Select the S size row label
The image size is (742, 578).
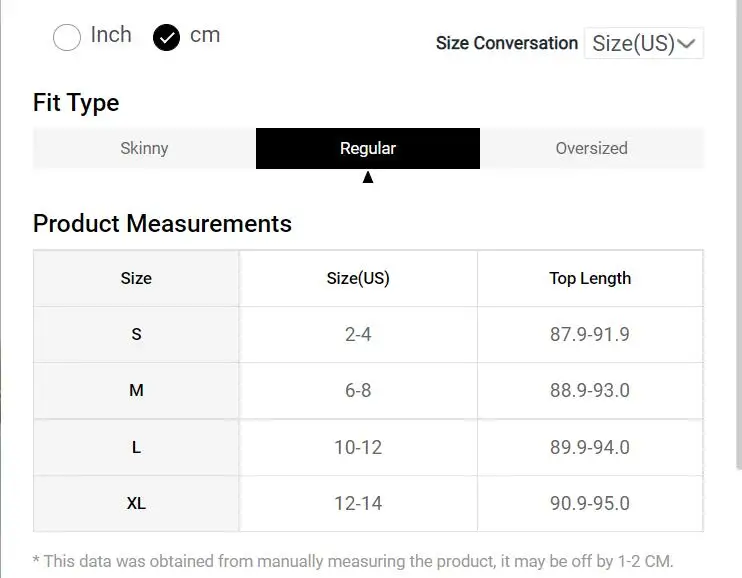pyautogui.click(x=136, y=334)
